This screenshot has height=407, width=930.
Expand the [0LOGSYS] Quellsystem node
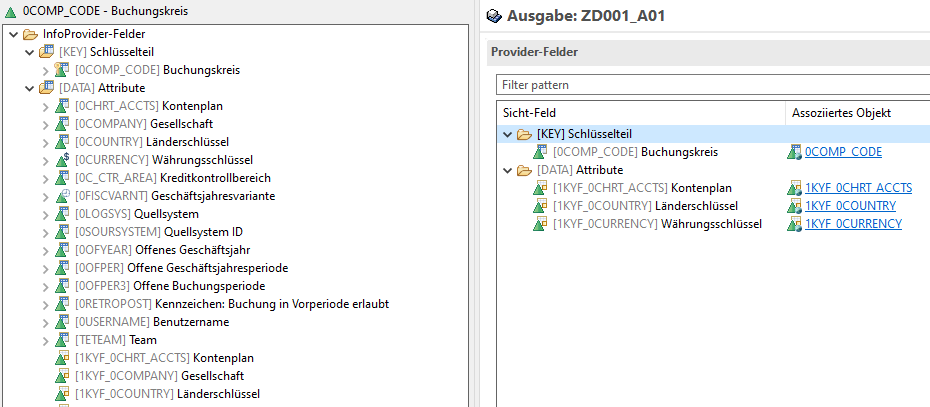(x=46, y=214)
